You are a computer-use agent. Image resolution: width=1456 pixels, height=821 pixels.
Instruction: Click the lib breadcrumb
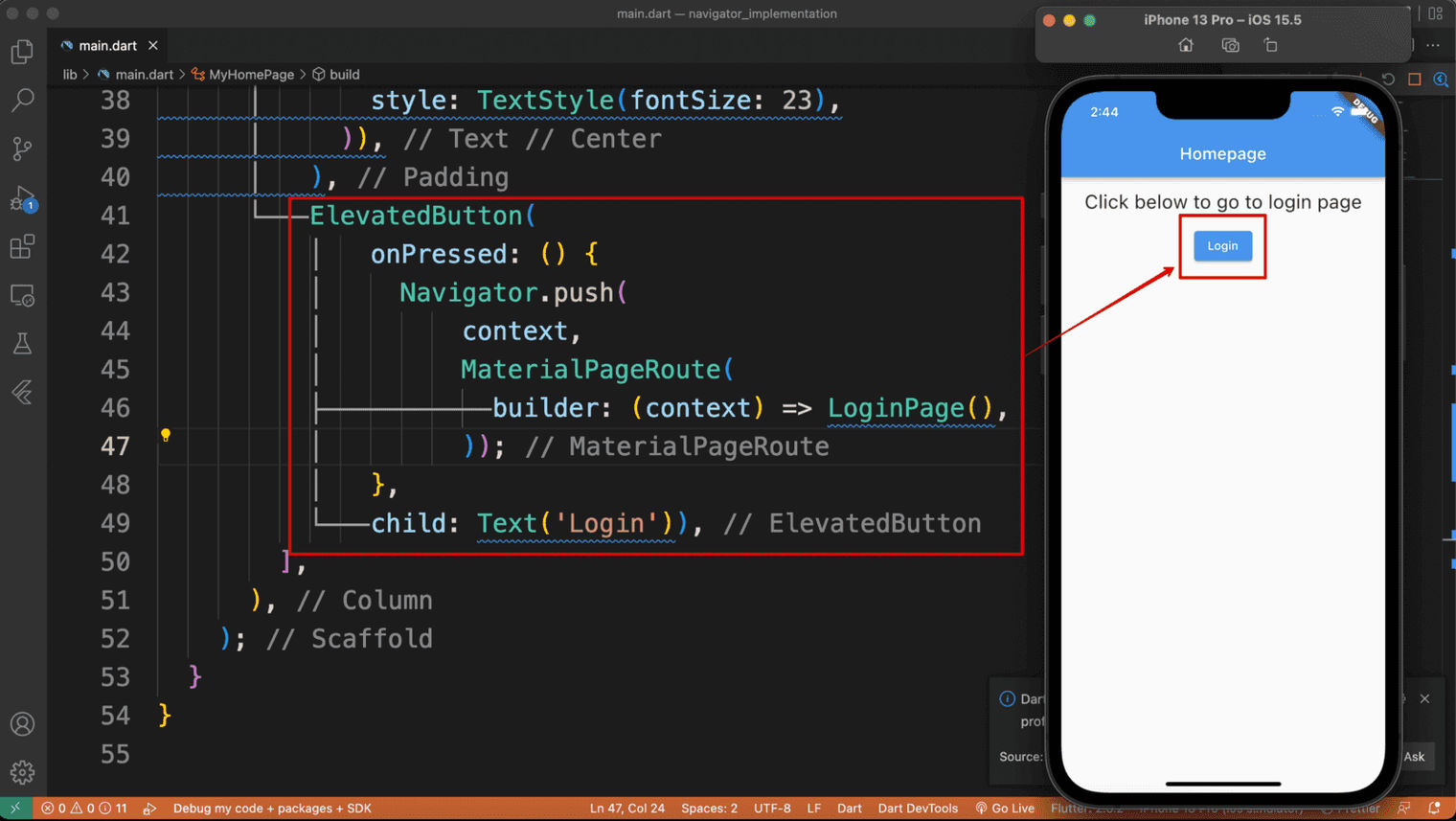click(x=70, y=74)
